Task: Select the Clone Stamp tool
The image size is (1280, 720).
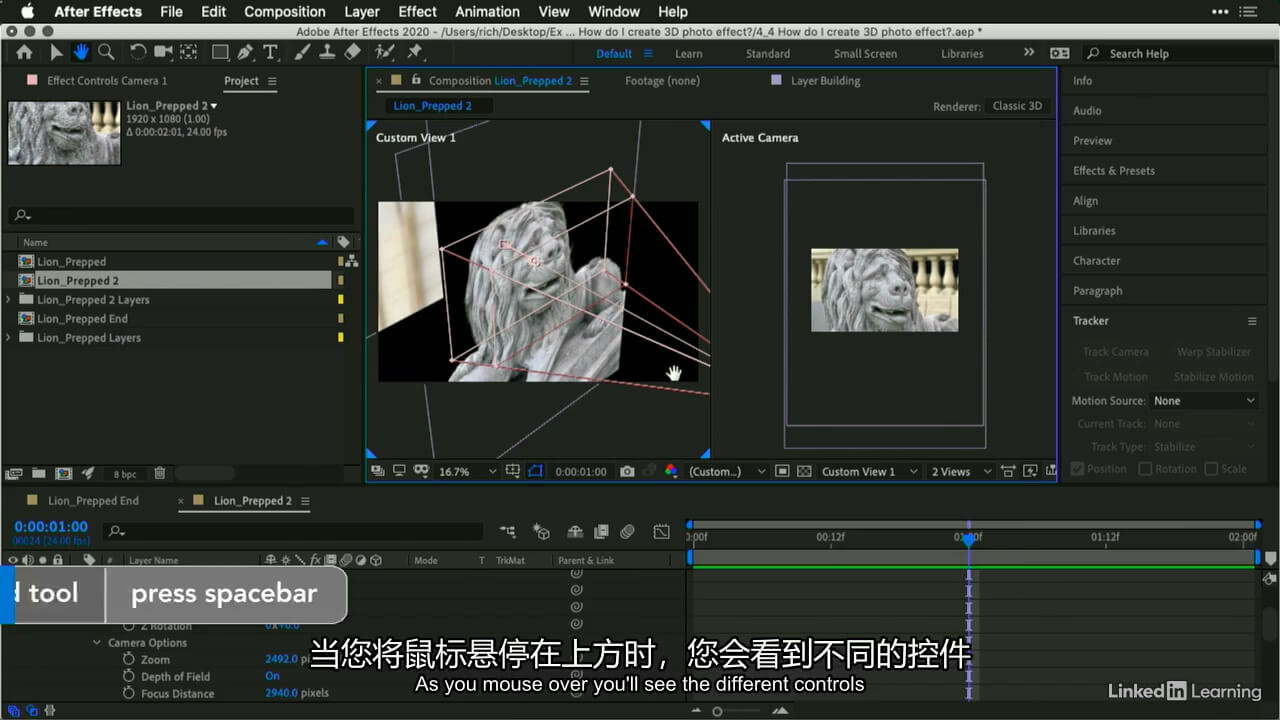Action: pos(327,53)
